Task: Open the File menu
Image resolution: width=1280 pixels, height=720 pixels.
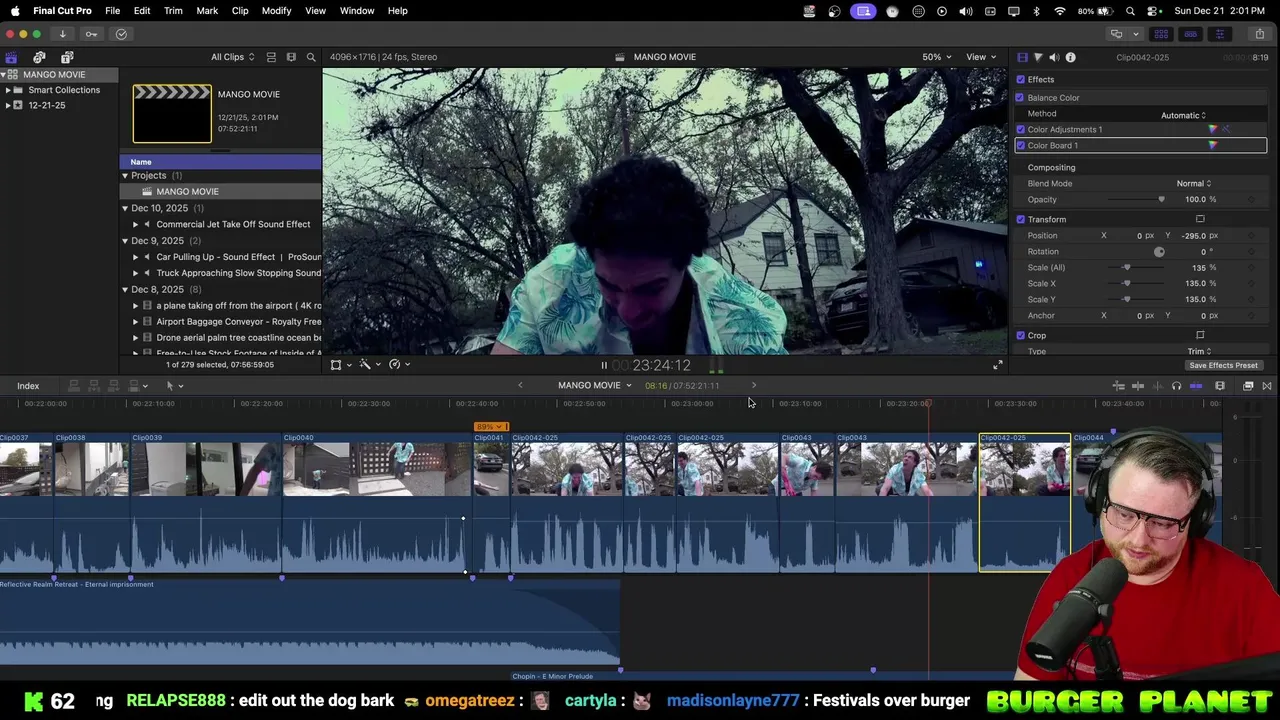Action: pyautogui.click(x=113, y=10)
